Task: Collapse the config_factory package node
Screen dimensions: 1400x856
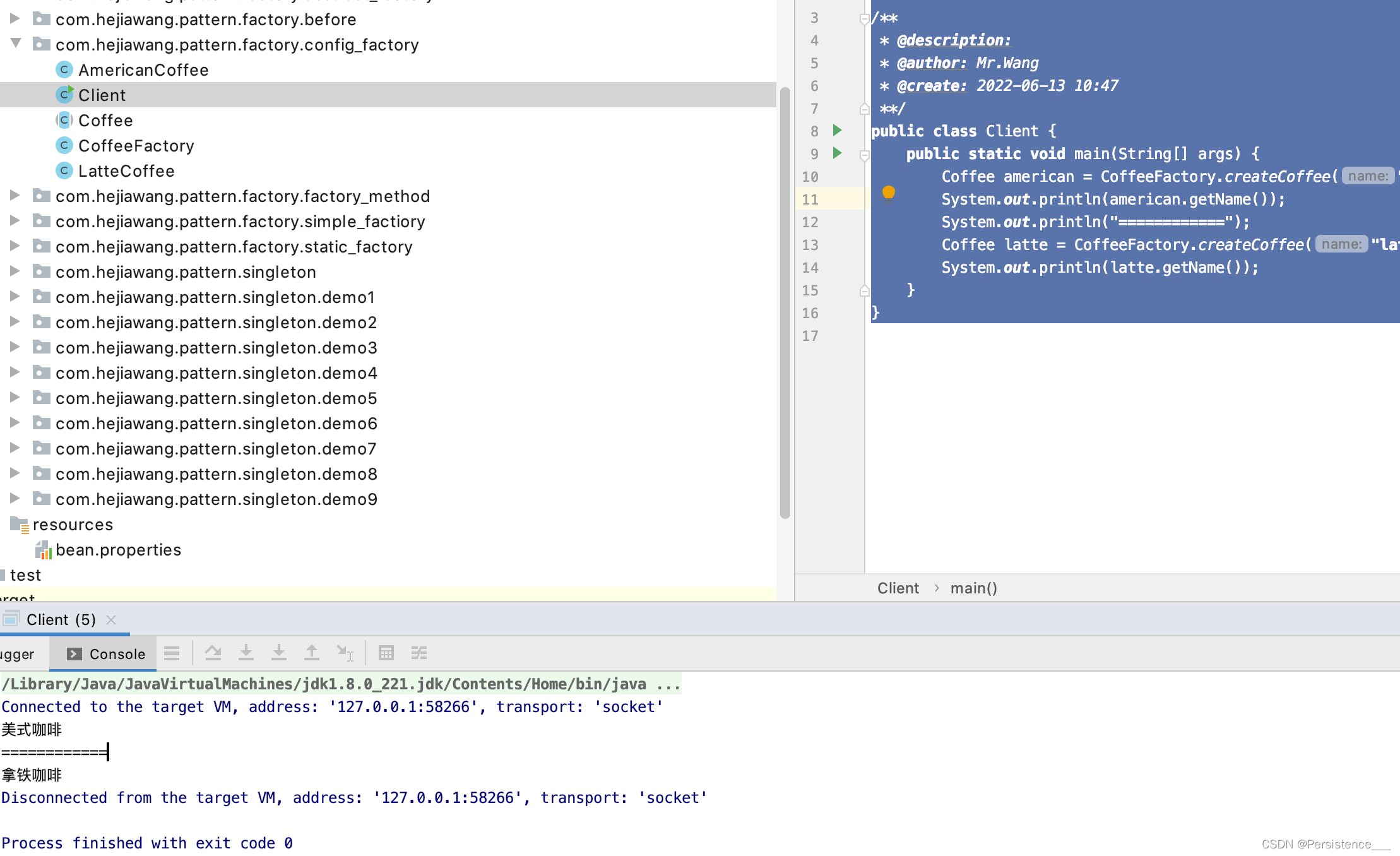Action: click(x=16, y=44)
